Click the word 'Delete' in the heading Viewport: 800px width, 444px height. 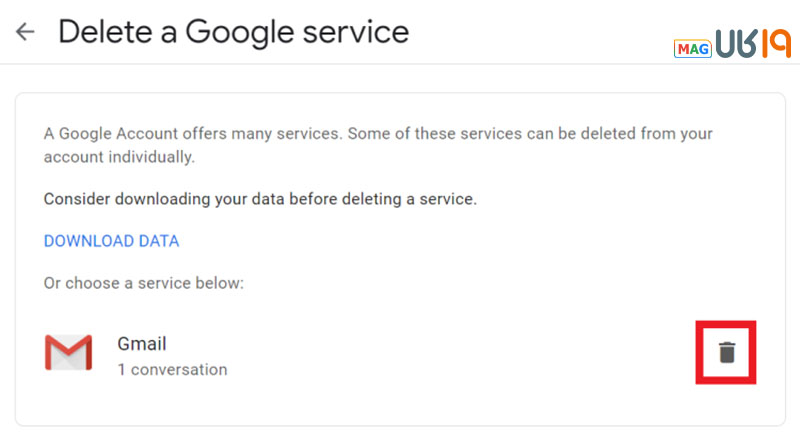pyautogui.click(x=105, y=32)
